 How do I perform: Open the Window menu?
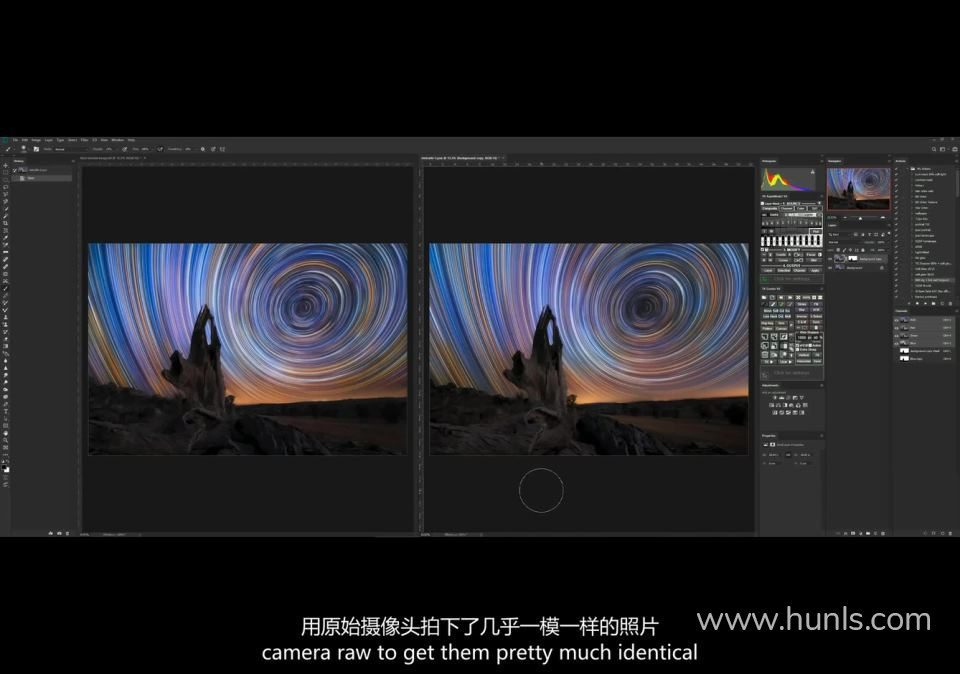[118, 140]
